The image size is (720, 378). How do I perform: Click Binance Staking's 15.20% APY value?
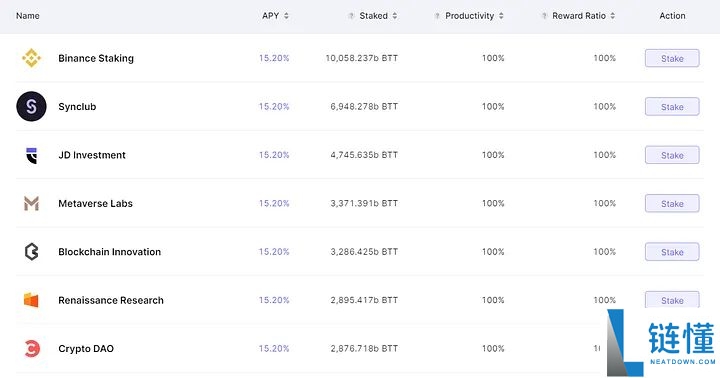pos(274,58)
